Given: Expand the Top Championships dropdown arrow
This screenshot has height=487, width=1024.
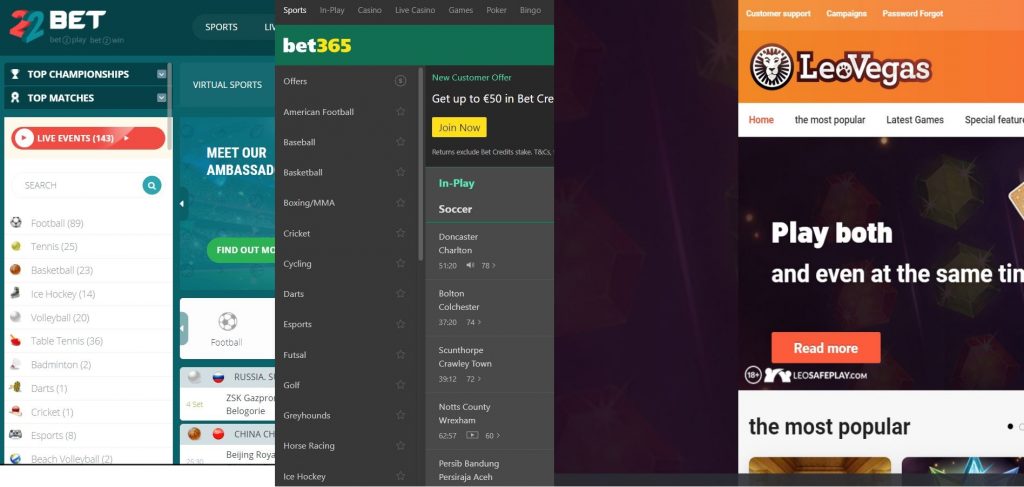Looking at the screenshot, I should (x=161, y=74).
